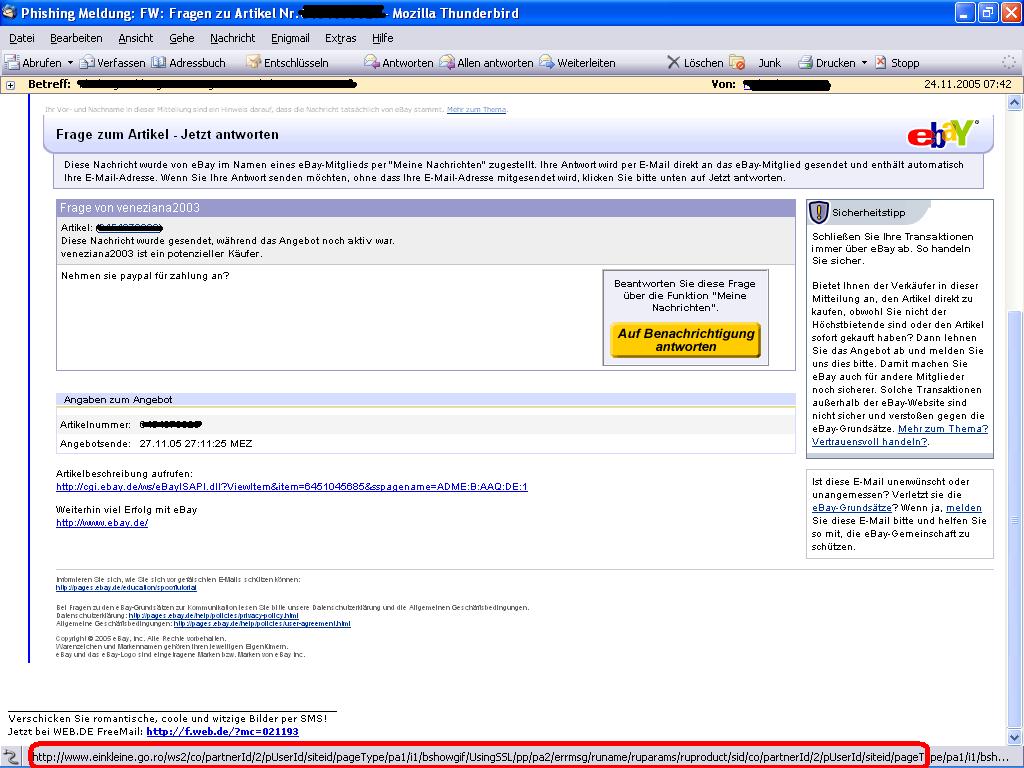Open the user-agreement.html link
1024x768 pixels.
pyautogui.click(x=262, y=624)
